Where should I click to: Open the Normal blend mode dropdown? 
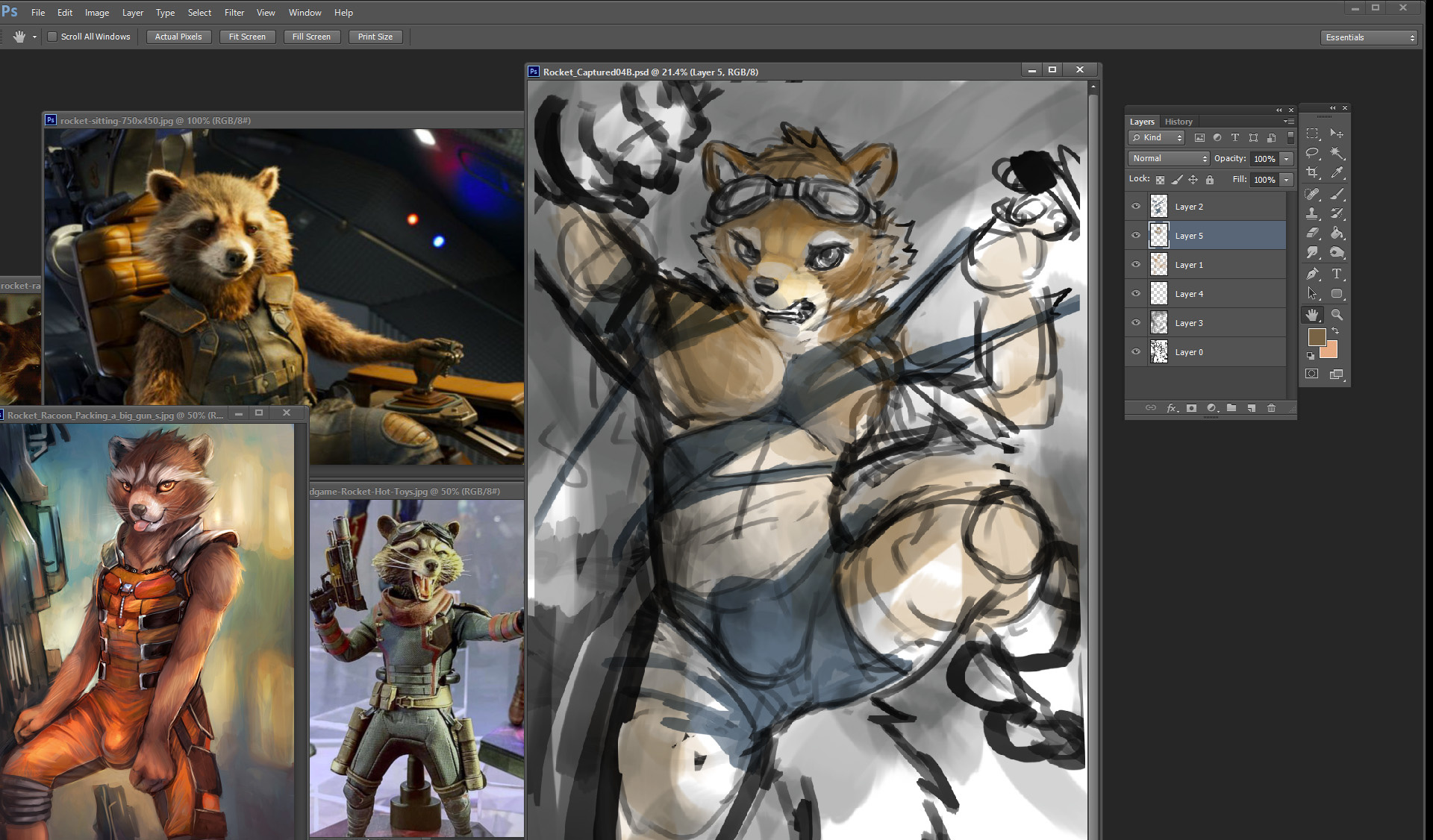pyautogui.click(x=1169, y=158)
